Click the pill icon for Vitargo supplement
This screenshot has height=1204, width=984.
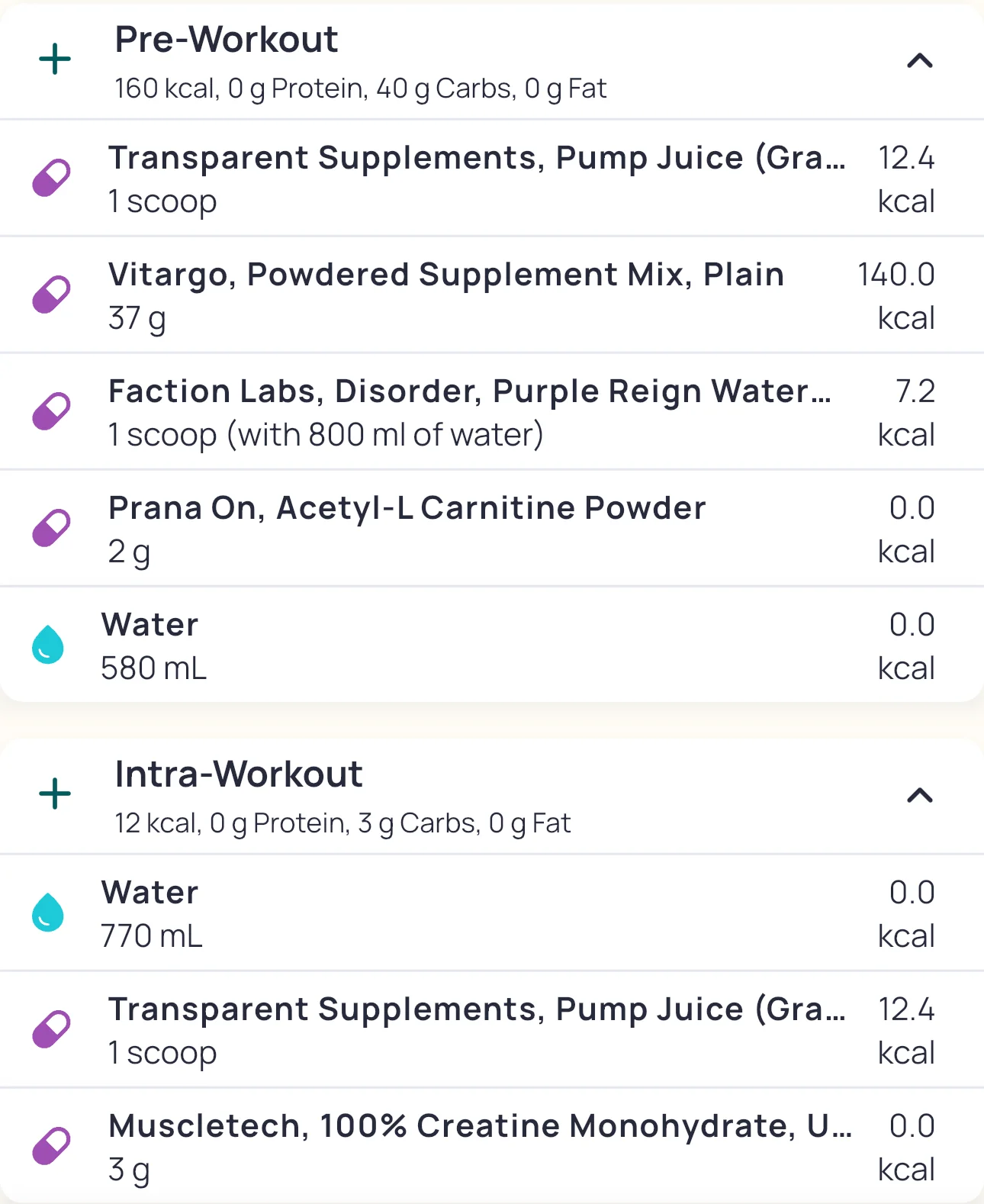[51, 295]
